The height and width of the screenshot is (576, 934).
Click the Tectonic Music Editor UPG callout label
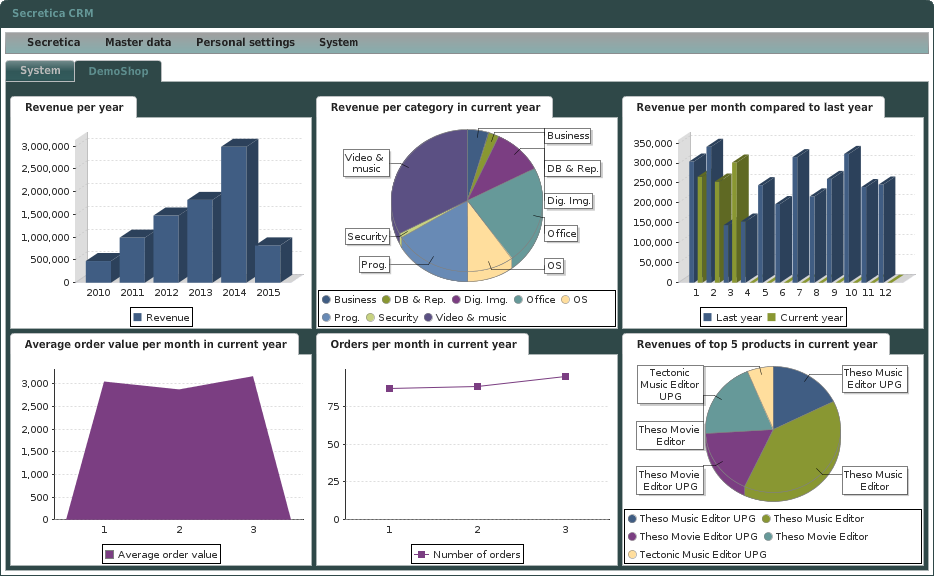click(x=669, y=383)
